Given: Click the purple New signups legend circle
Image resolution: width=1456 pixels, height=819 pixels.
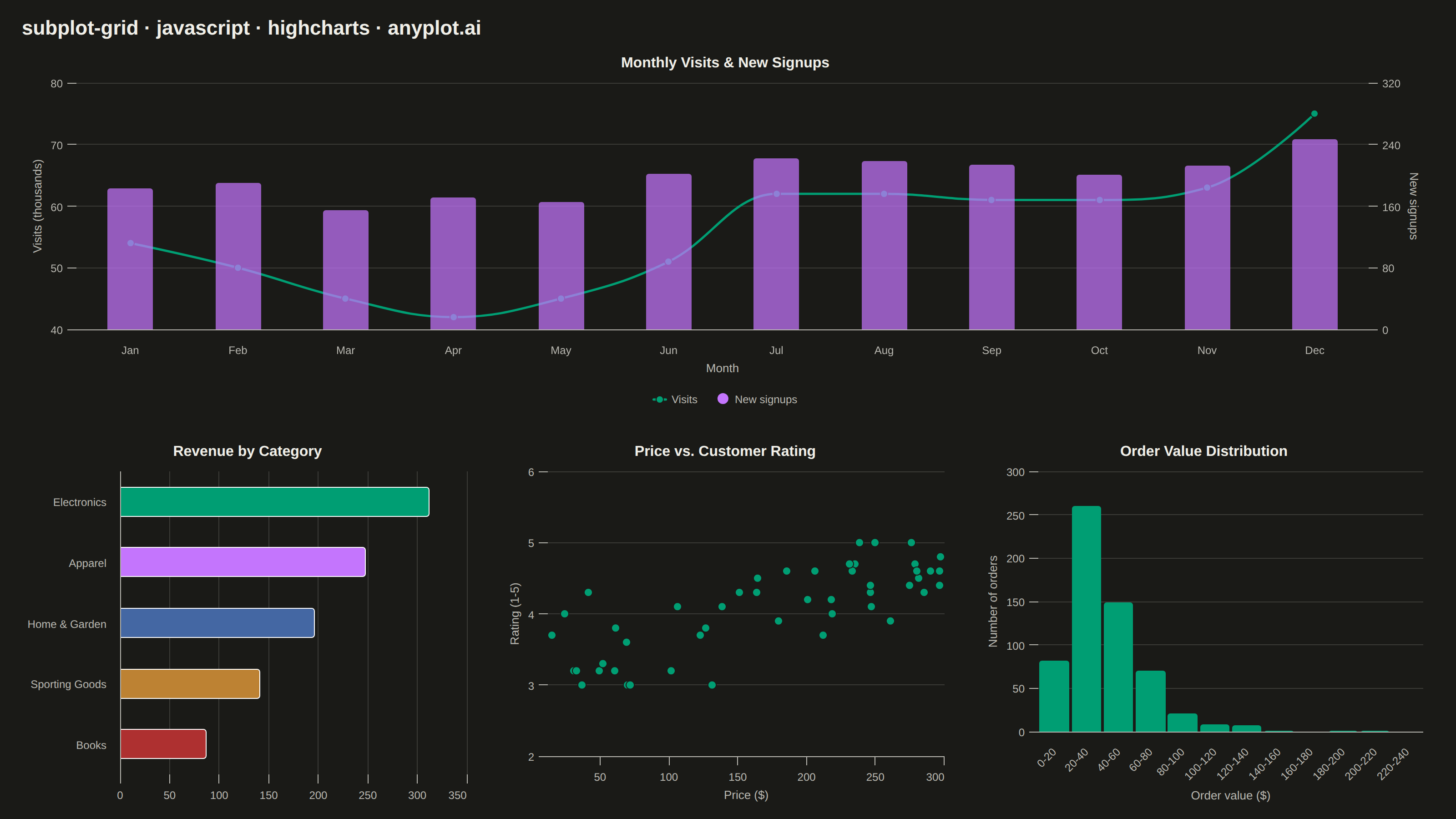Looking at the screenshot, I should (x=723, y=399).
